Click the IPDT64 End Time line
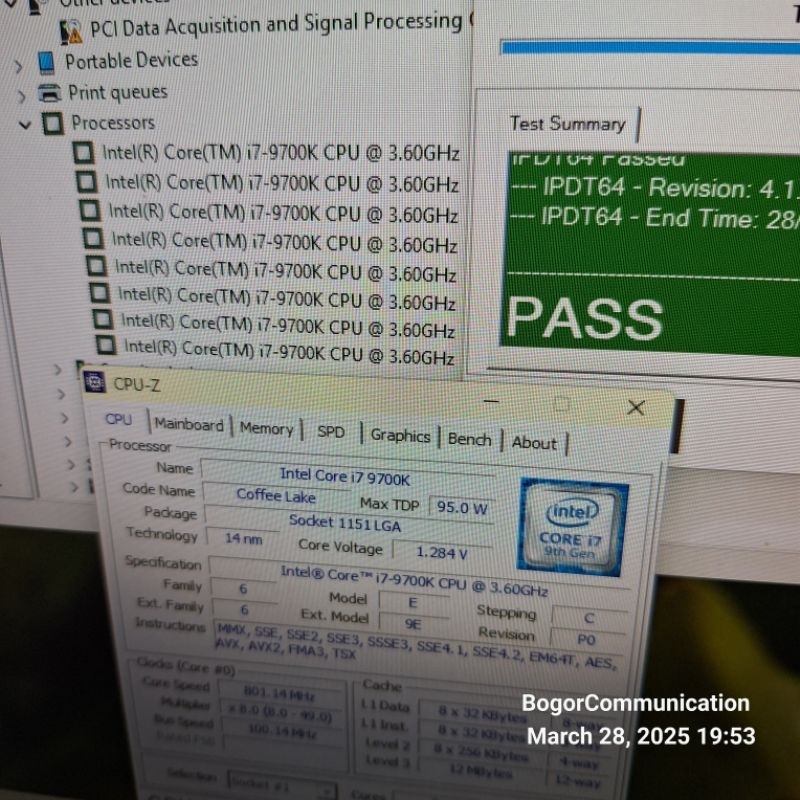The height and width of the screenshot is (800, 800). [655, 217]
